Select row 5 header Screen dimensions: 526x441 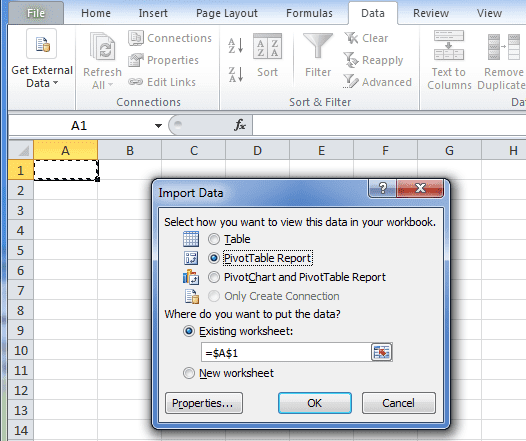tap(21, 250)
